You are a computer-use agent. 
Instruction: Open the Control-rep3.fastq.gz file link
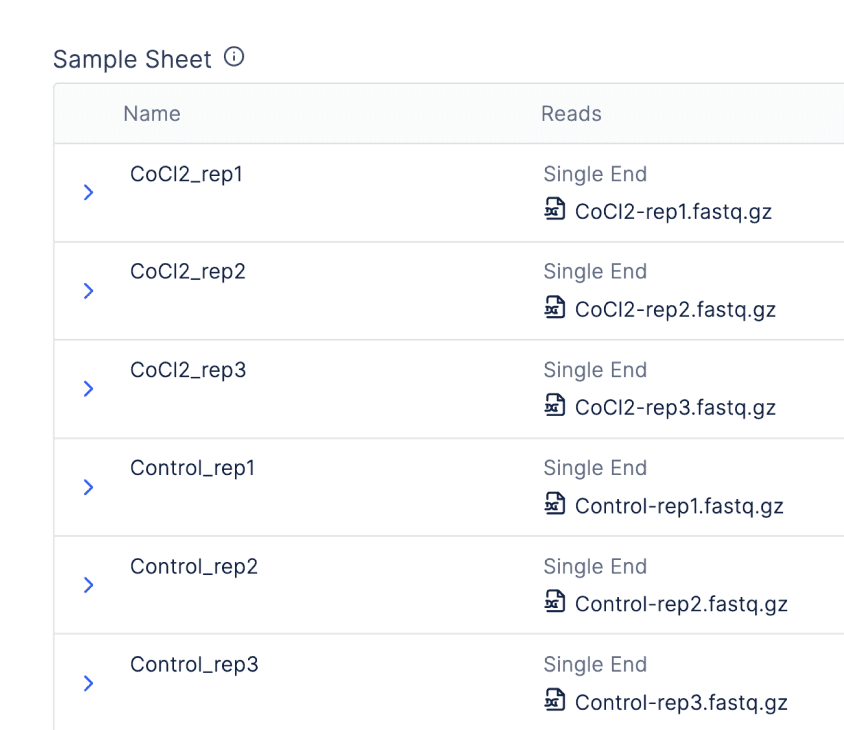click(x=681, y=703)
